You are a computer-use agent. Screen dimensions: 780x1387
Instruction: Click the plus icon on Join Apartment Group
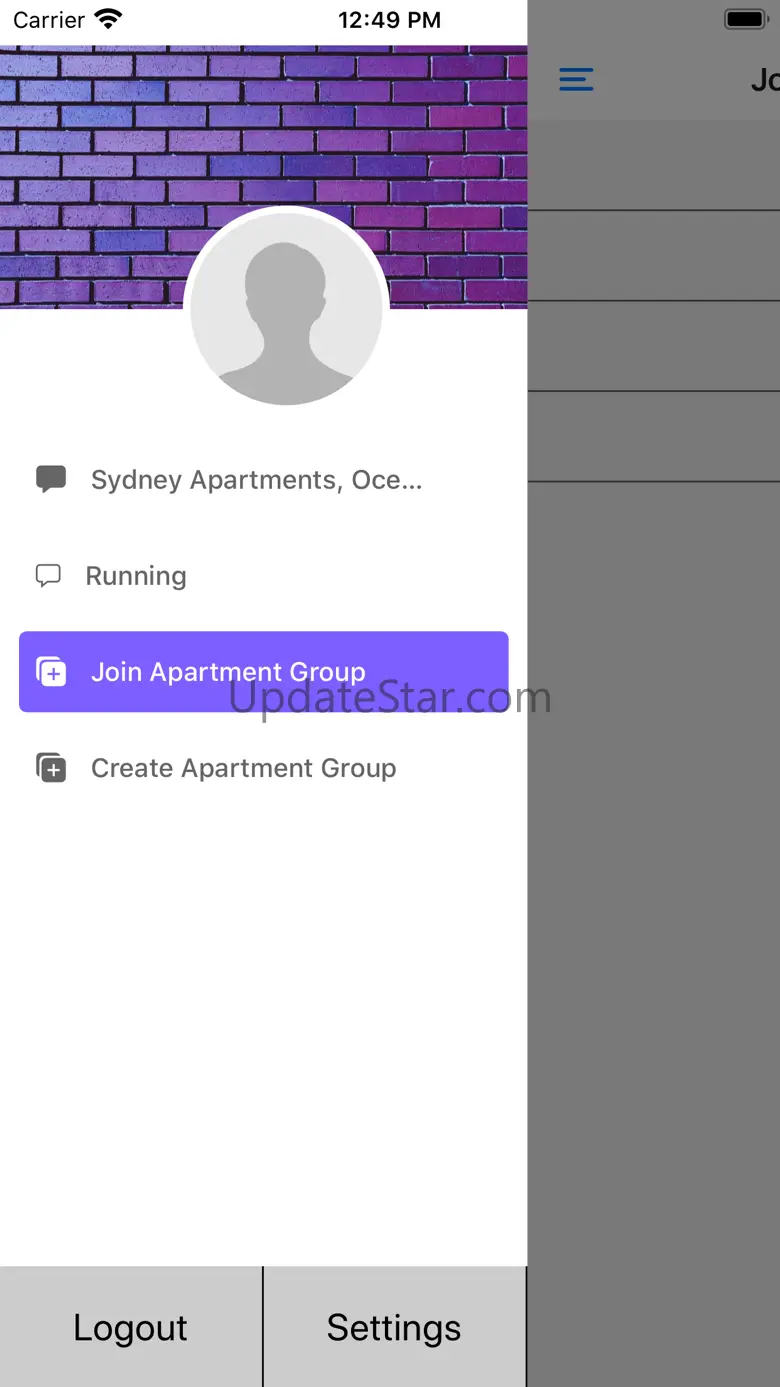coord(51,672)
